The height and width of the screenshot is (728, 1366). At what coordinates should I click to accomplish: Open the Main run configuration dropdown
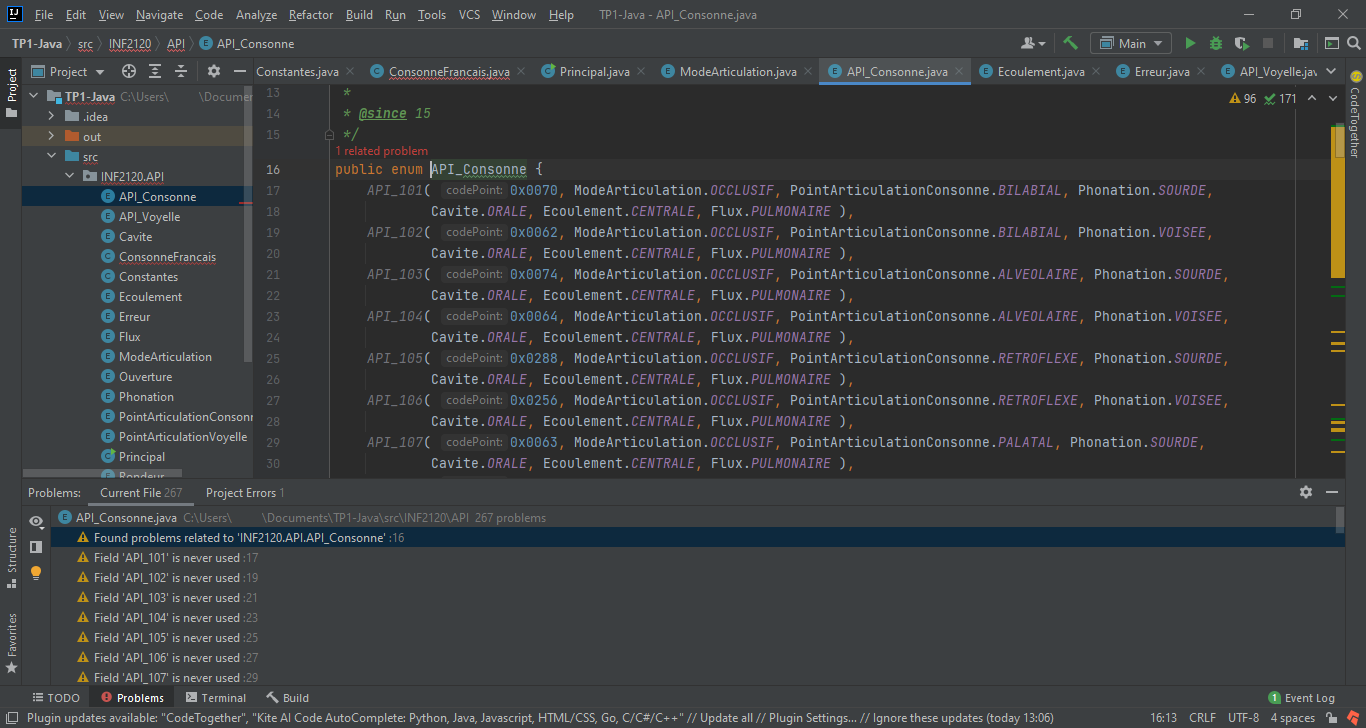1132,43
